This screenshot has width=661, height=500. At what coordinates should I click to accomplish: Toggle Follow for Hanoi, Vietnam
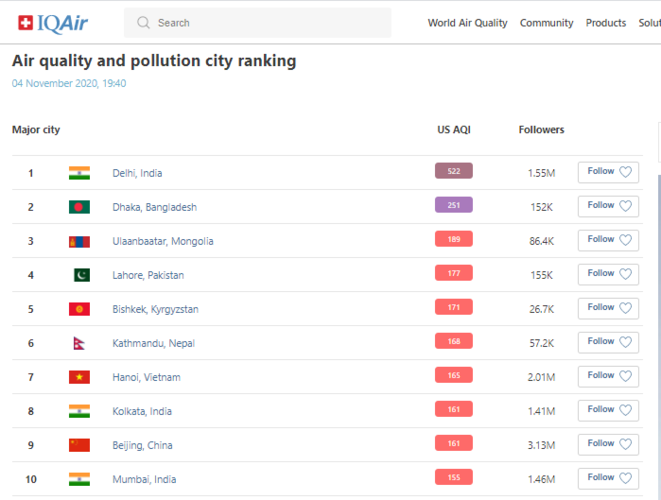coord(608,376)
